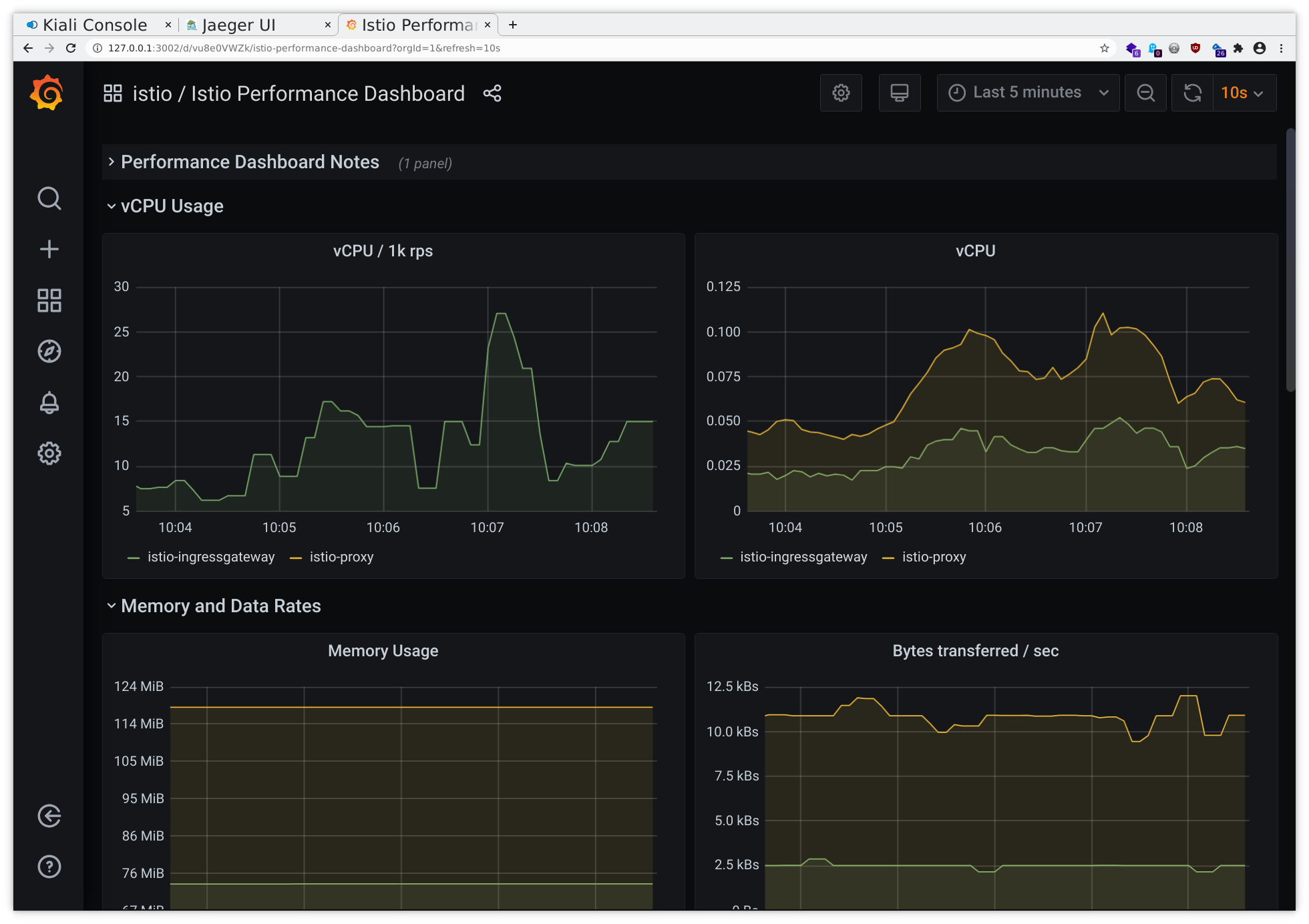Open the 10s refresh interval dropdown
This screenshot has width=1309, height=924.
point(1243,93)
